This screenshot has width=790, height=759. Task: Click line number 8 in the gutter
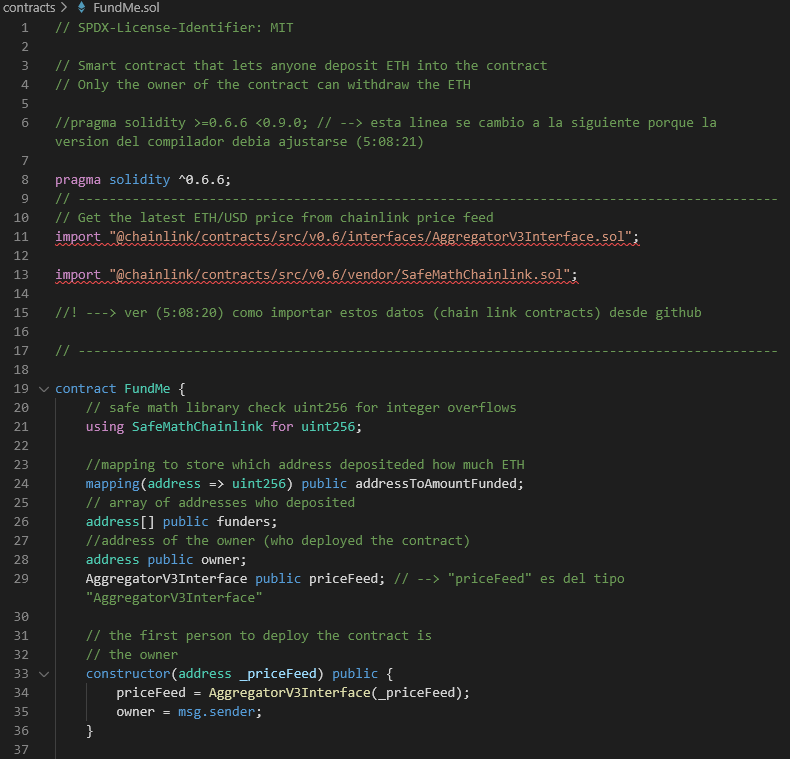[x=25, y=180]
